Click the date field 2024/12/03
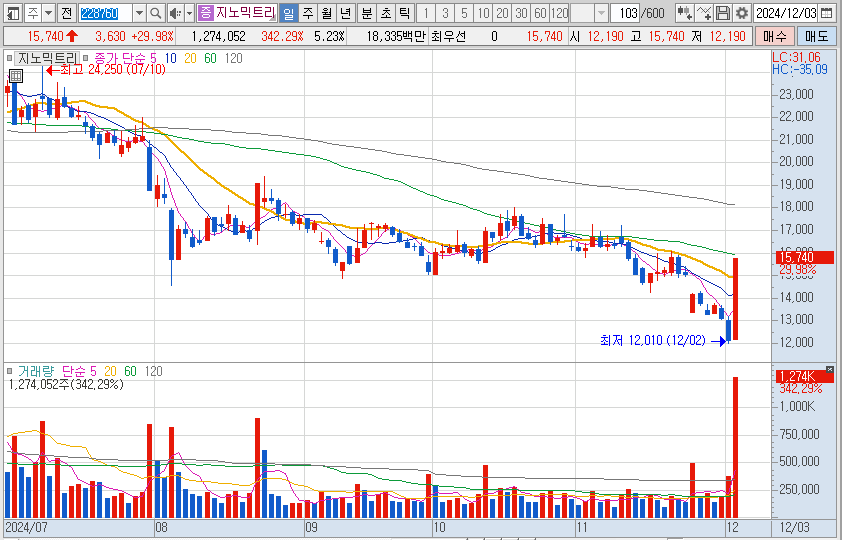The height and width of the screenshot is (540, 842). (786, 12)
